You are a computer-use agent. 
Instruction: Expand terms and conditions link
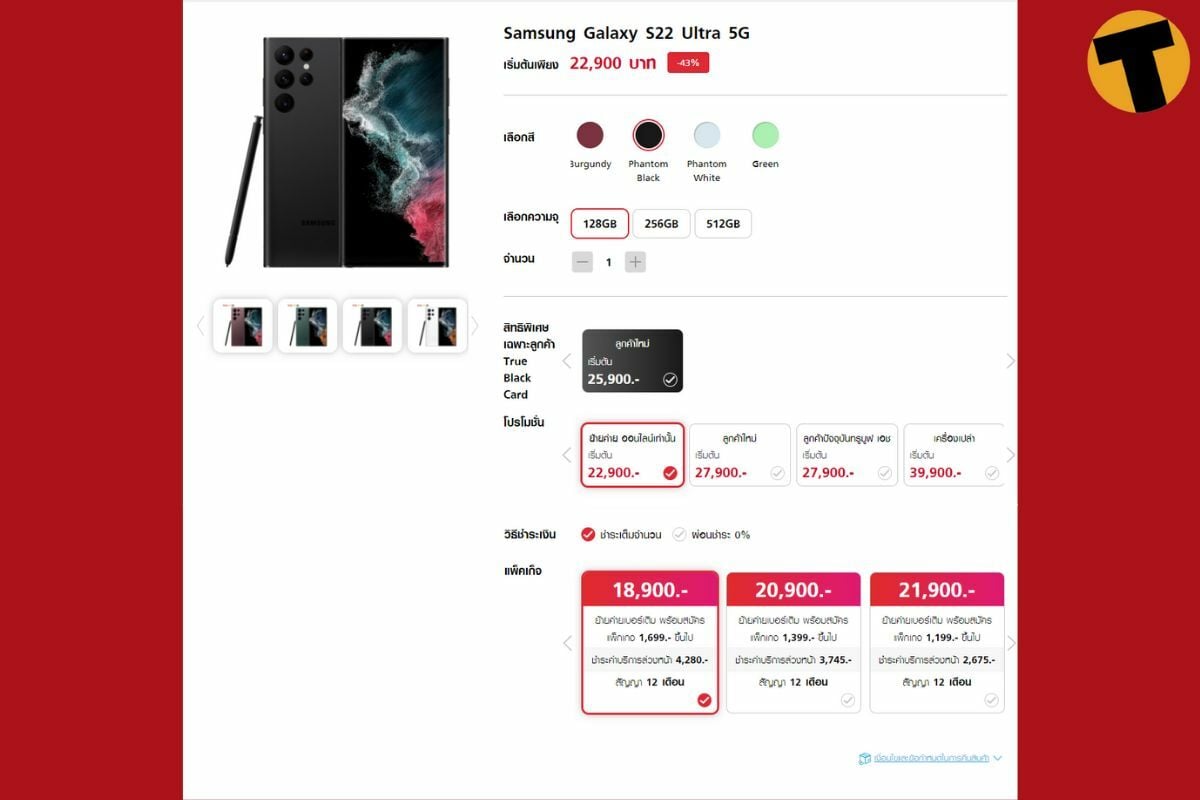[930, 759]
